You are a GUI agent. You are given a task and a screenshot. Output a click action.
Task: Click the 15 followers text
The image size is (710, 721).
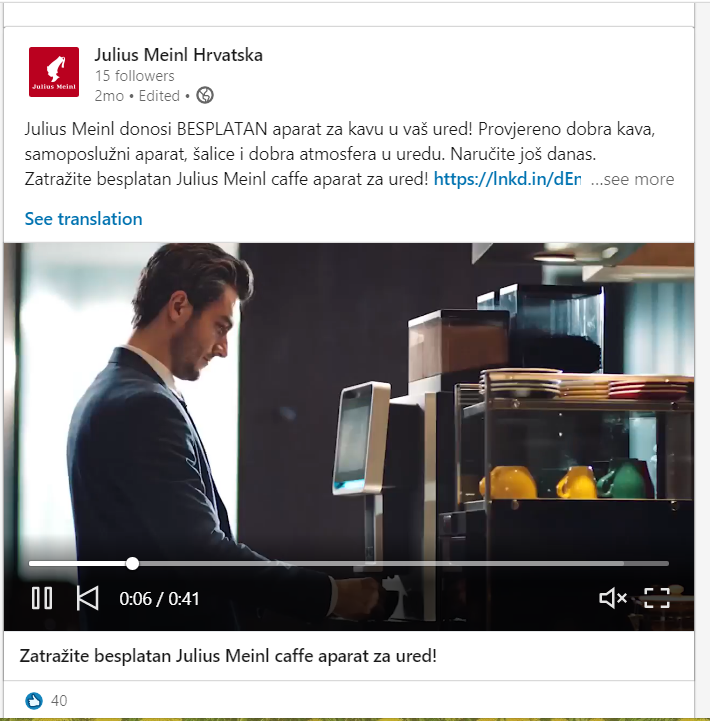click(135, 75)
